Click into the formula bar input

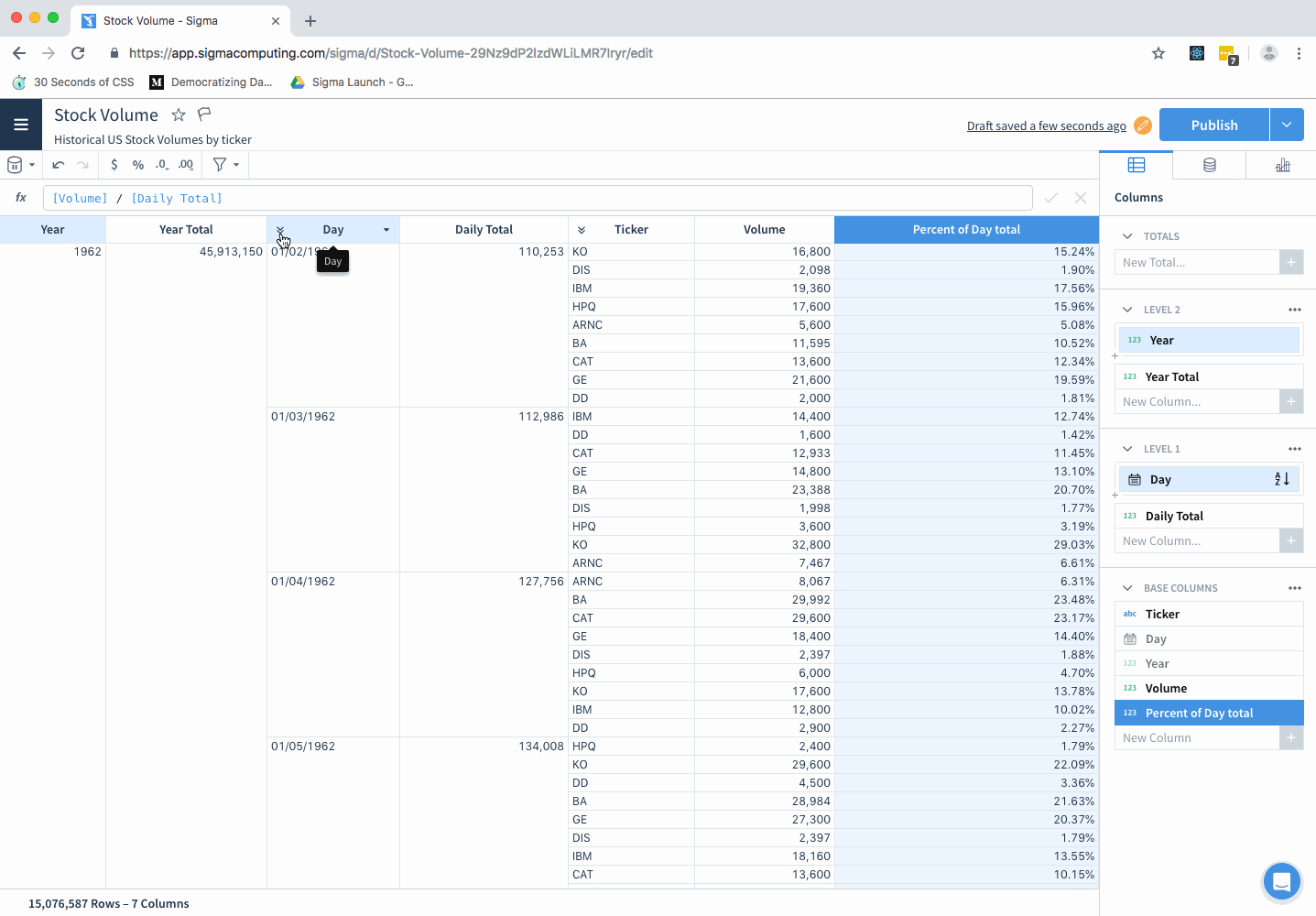tap(538, 198)
